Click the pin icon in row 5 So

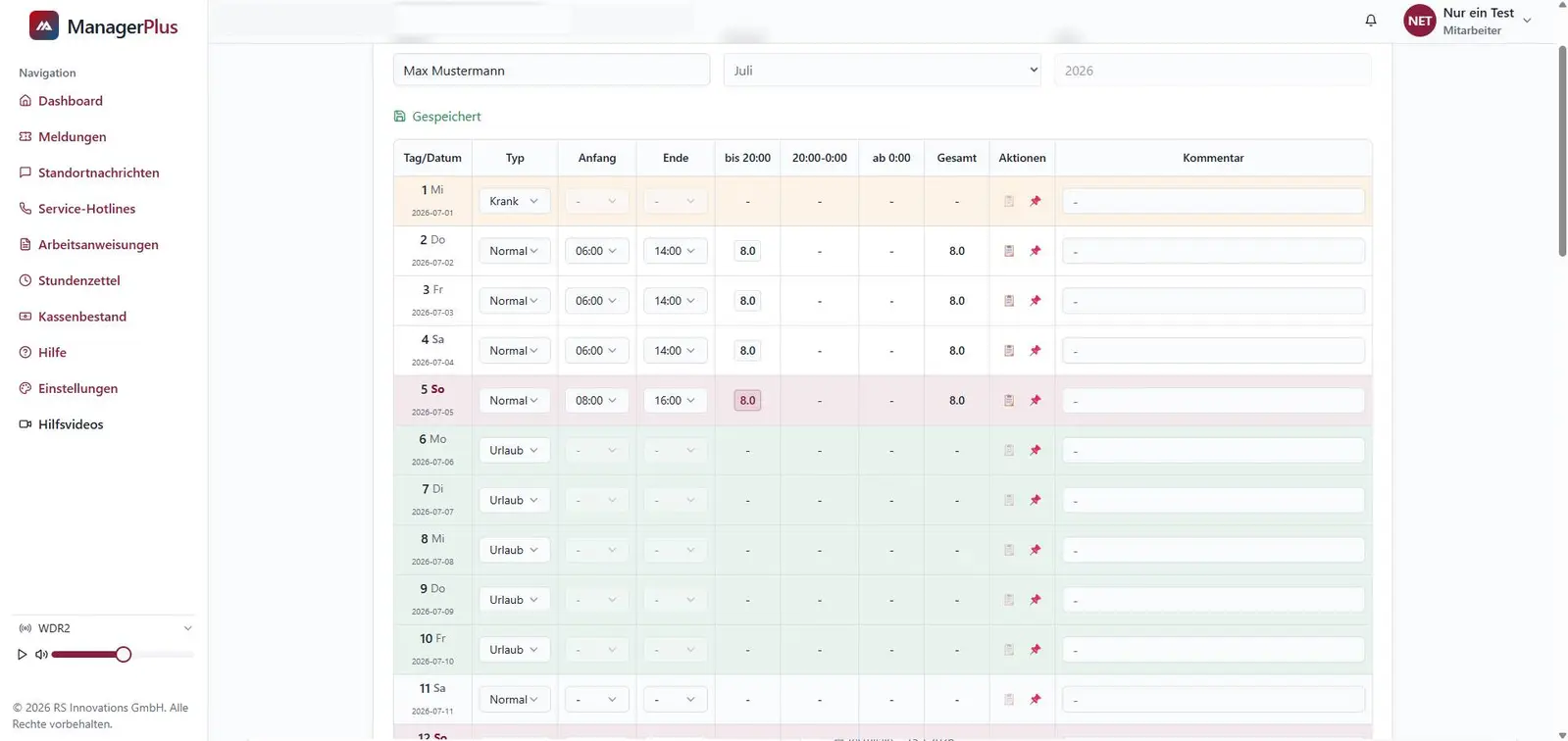[1036, 401]
